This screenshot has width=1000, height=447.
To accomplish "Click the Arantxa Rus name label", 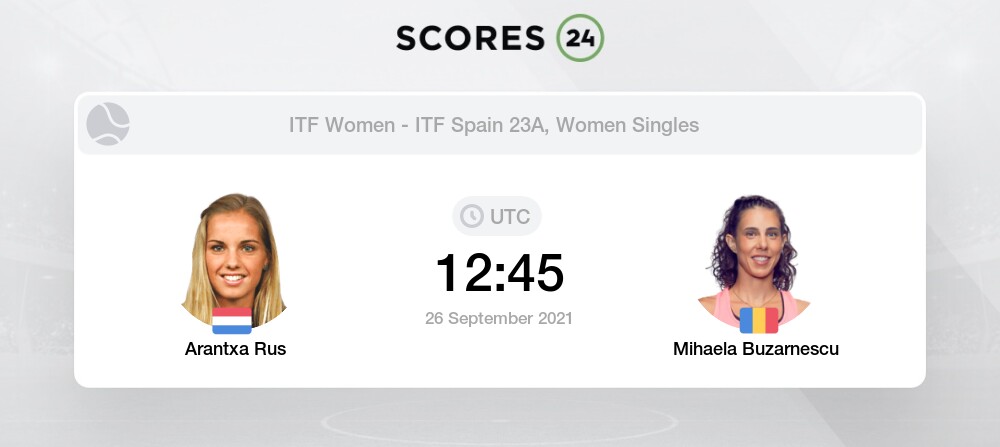I will tap(235, 349).
